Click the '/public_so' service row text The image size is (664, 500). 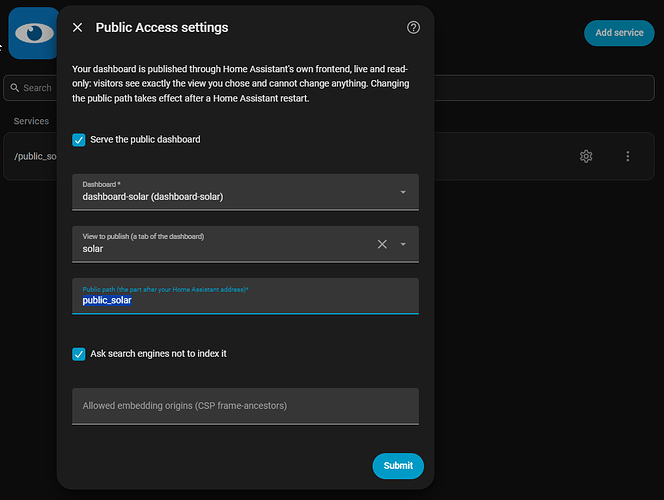(x=35, y=156)
